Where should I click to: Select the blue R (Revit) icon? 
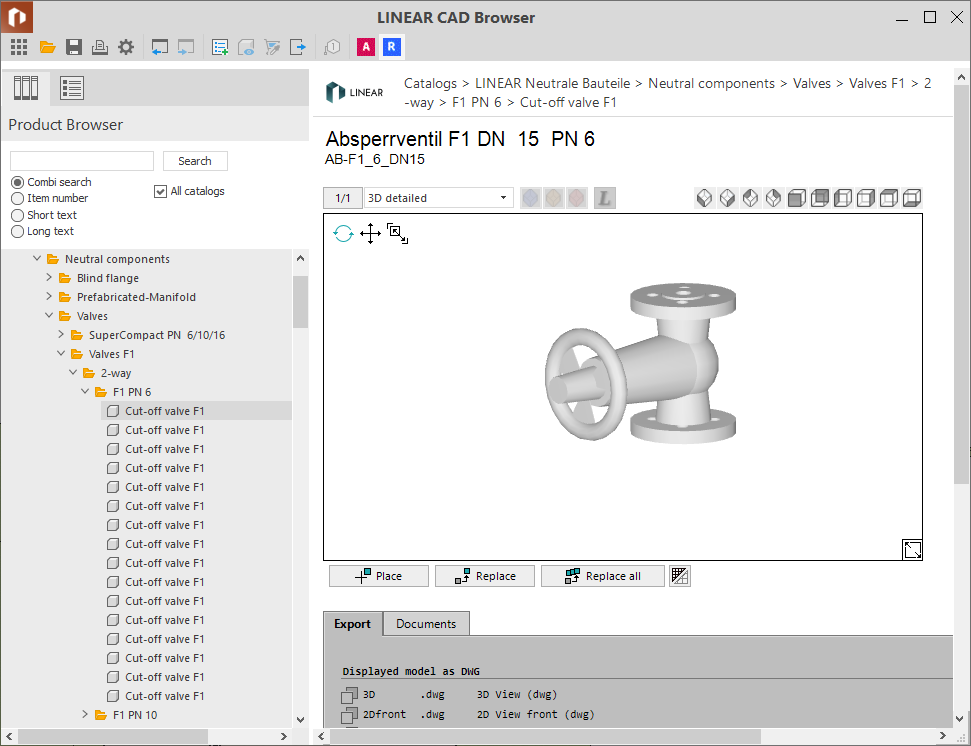(x=391, y=47)
